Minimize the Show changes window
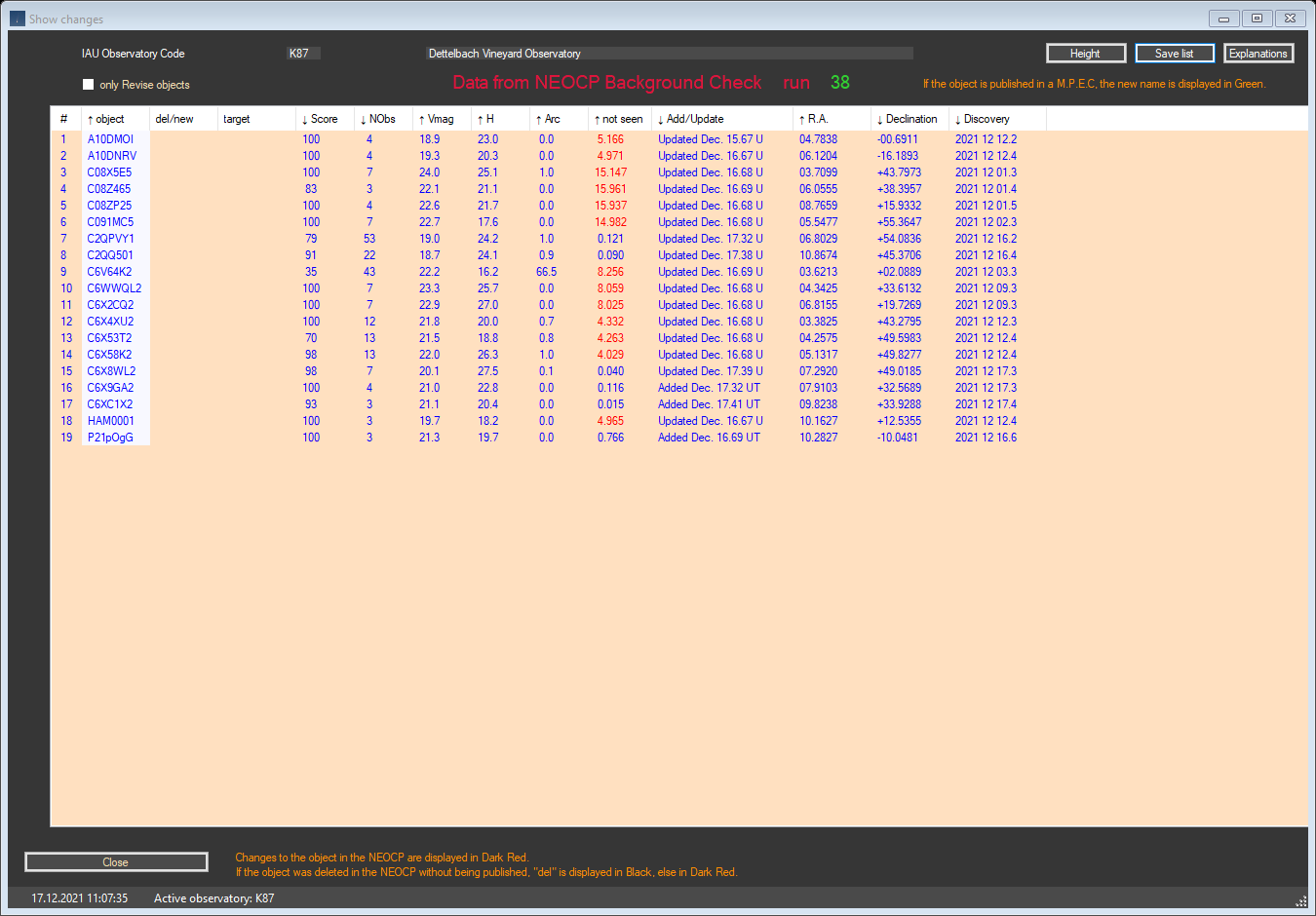Screen dimensions: 1316x916 [1224, 19]
